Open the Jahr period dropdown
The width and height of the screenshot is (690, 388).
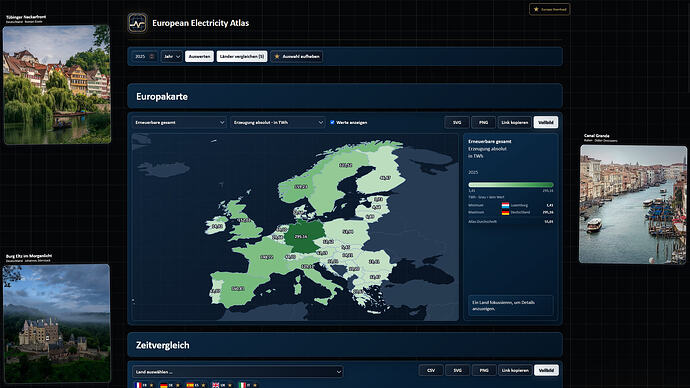point(172,56)
